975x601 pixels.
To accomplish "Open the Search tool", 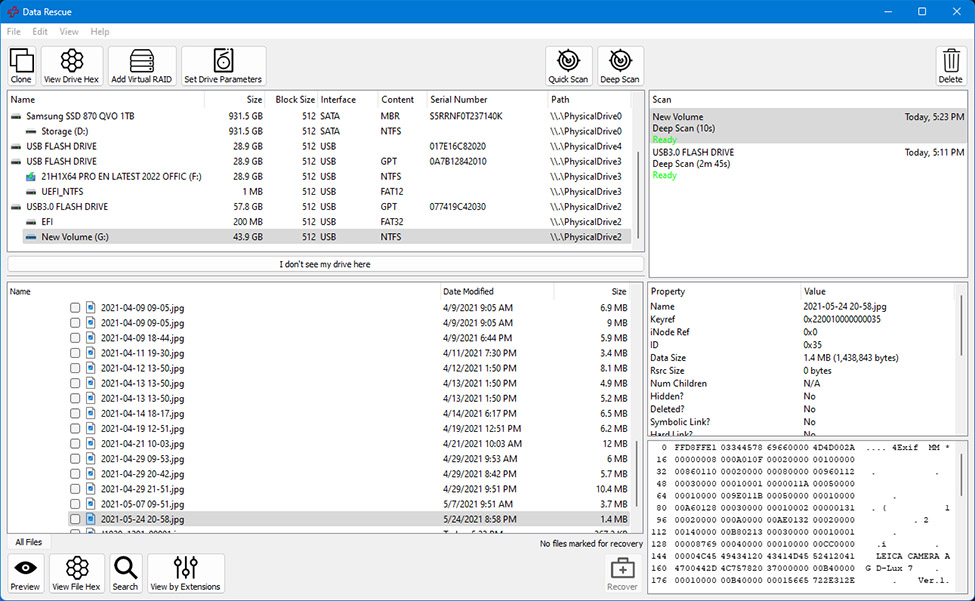I will pyautogui.click(x=125, y=572).
